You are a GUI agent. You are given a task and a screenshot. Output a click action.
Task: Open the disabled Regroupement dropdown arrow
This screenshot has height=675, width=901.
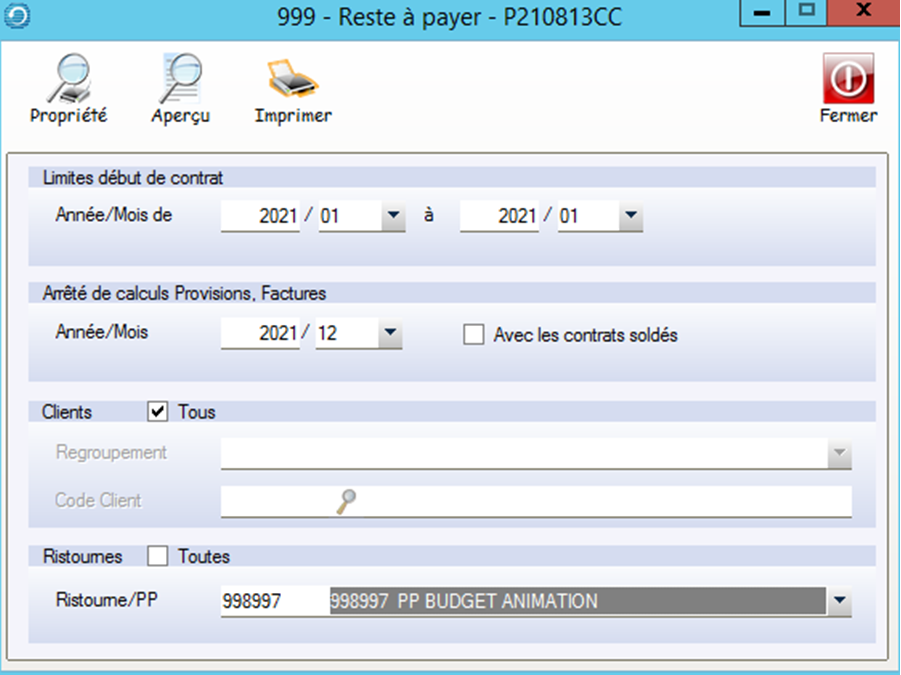click(839, 454)
